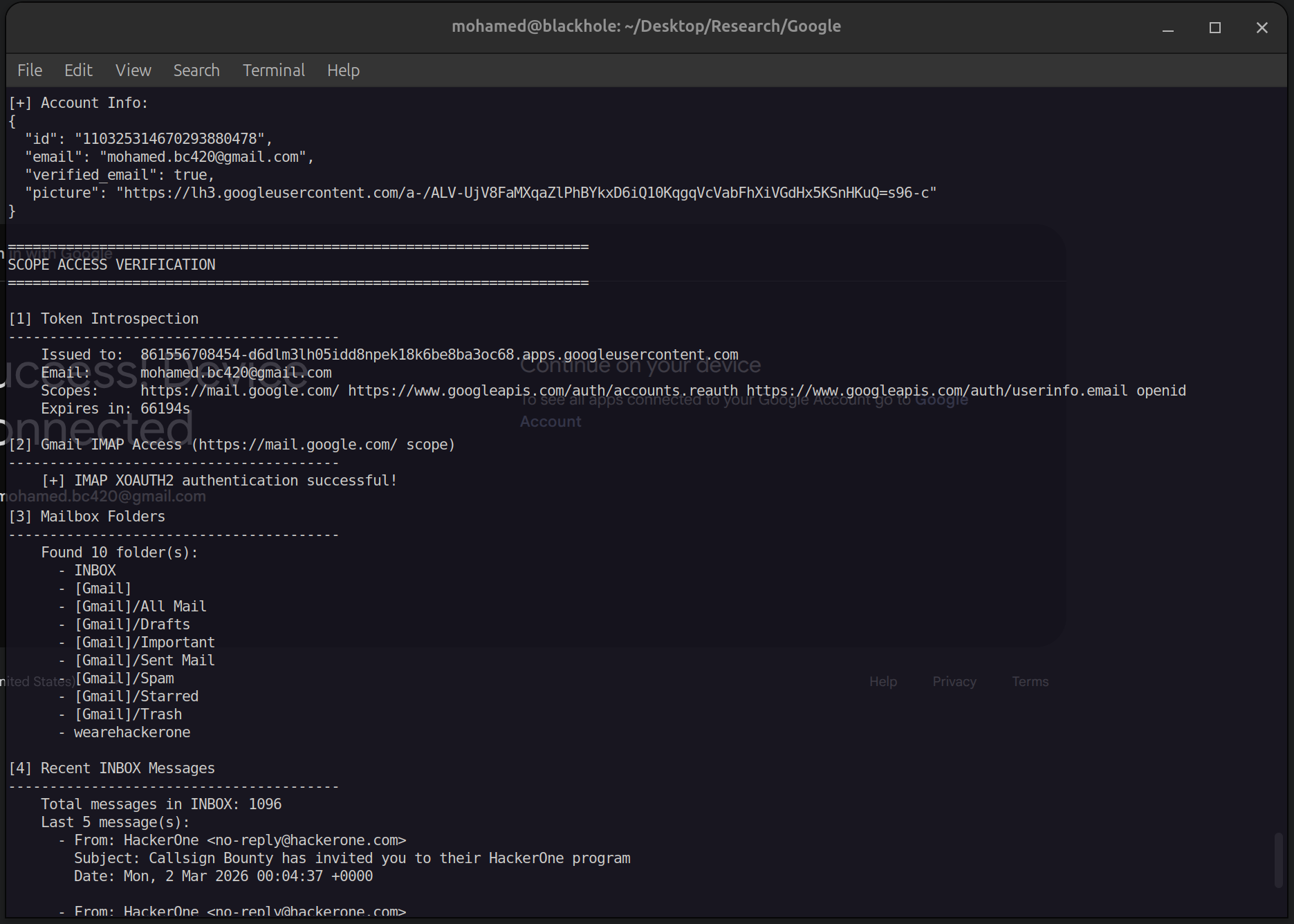This screenshot has width=1294, height=924.
Task: Click the Callsign Bounty subject line
Action: (x=352, y=858)
